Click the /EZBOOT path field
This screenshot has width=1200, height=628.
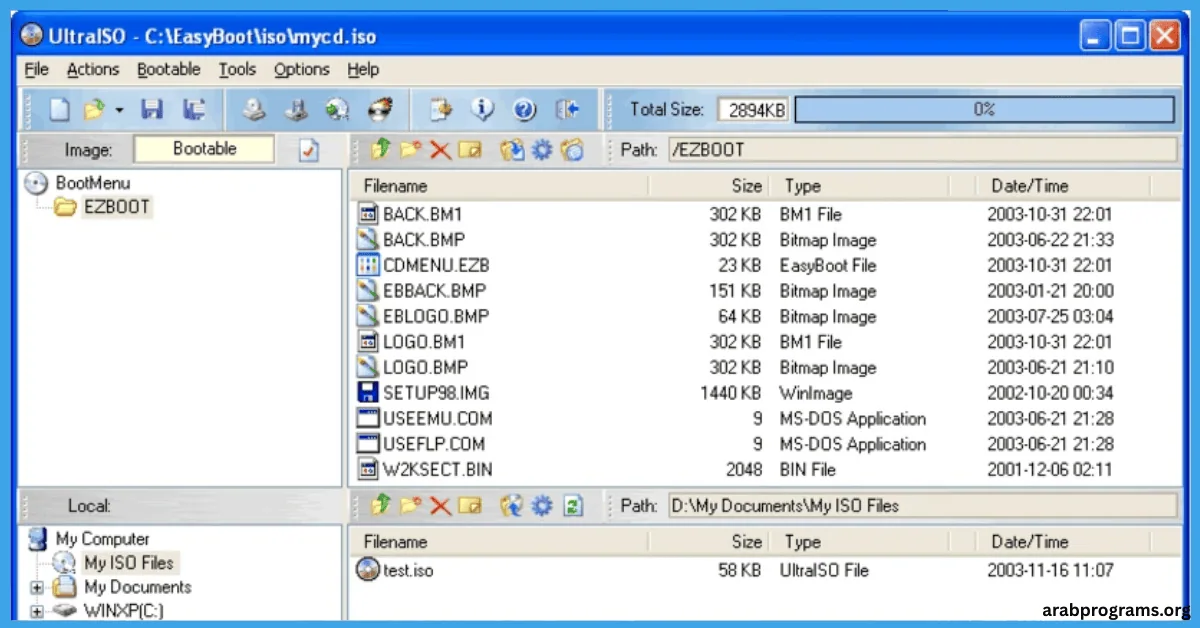[922, 150]
